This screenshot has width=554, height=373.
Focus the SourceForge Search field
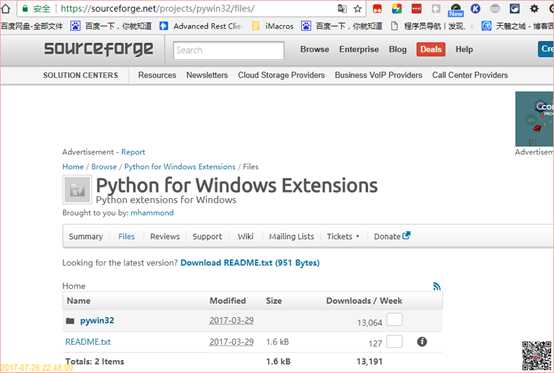229,51
